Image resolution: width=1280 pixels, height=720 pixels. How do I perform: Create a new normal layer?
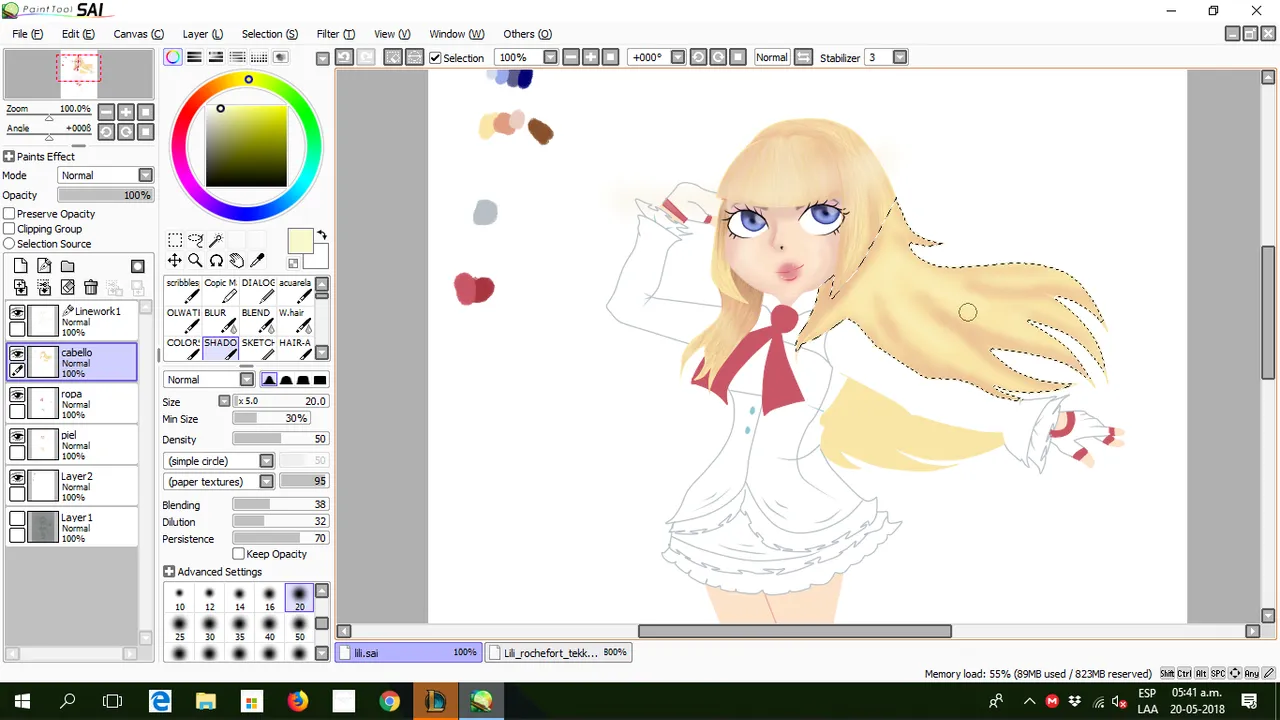(20, 266)
